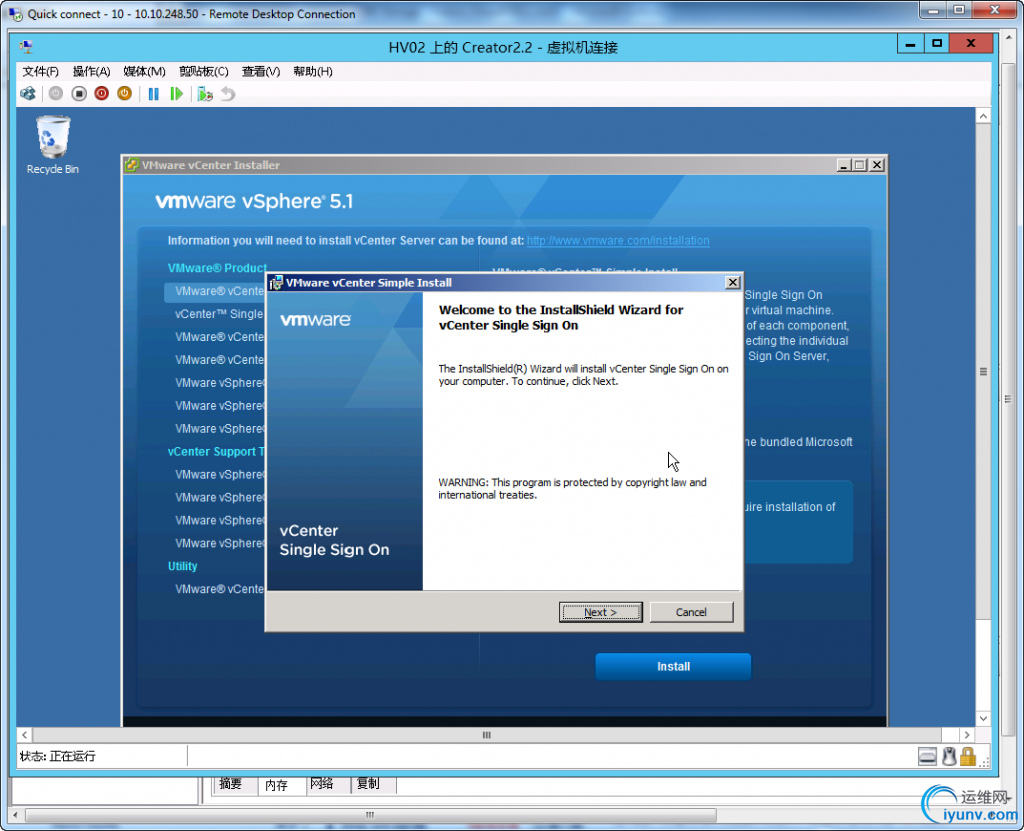The image size is (1024, 831).
Task: Click the gold lock status icon
Action: (968, 756)
